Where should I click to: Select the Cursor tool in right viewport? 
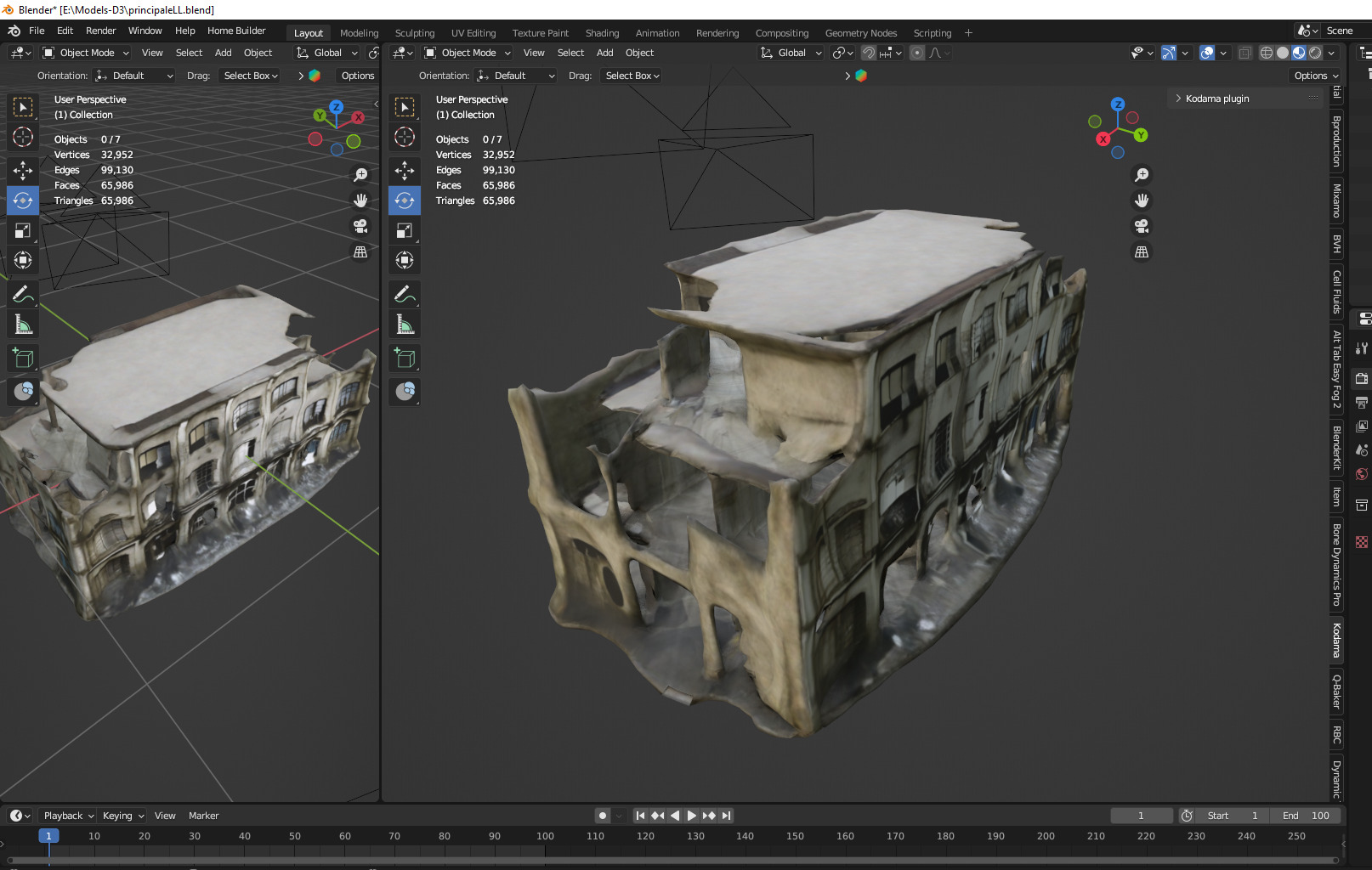(x=405, y=137)
